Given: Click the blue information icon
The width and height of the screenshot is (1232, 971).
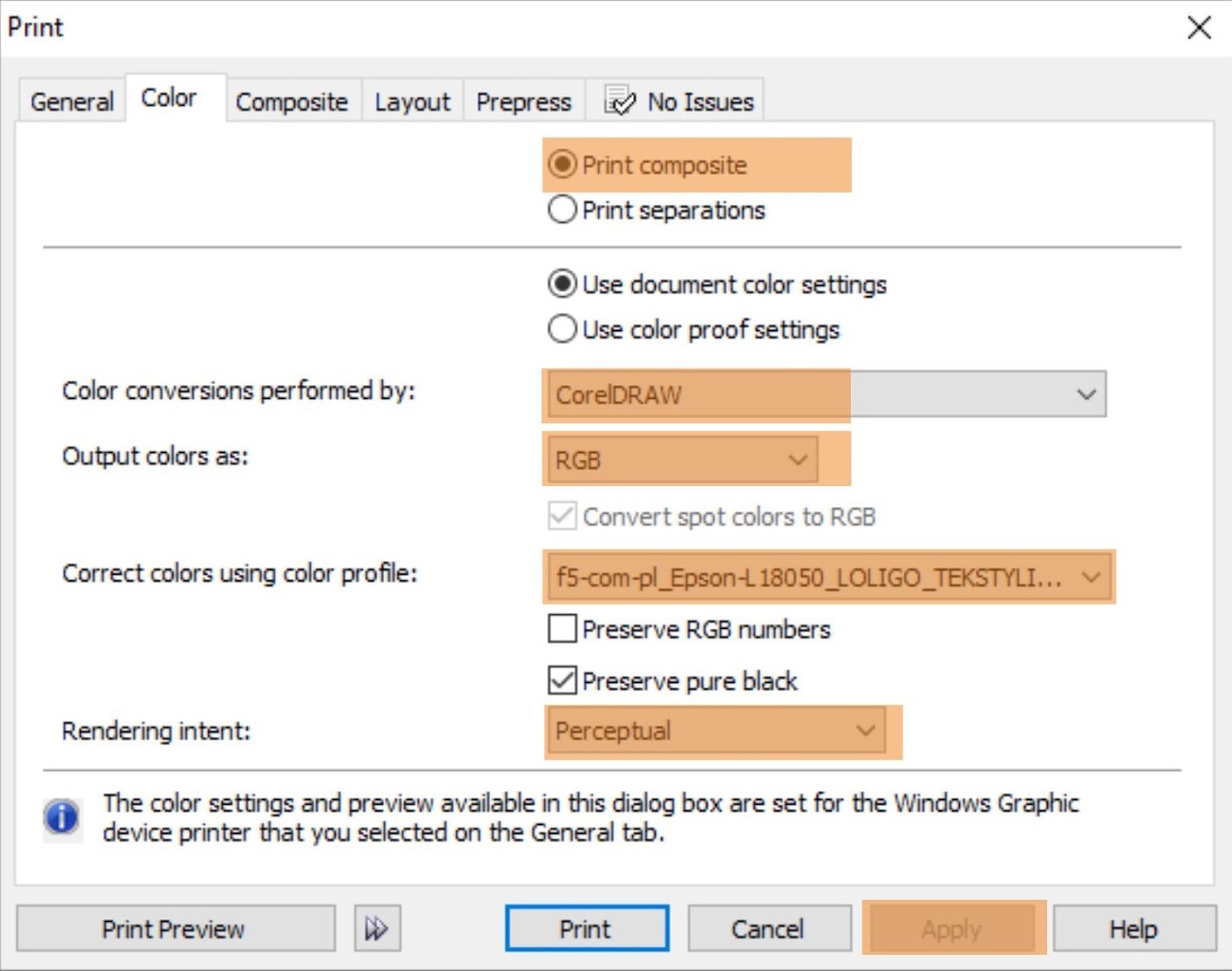Looking at the screenshot, I should (61, 817).
